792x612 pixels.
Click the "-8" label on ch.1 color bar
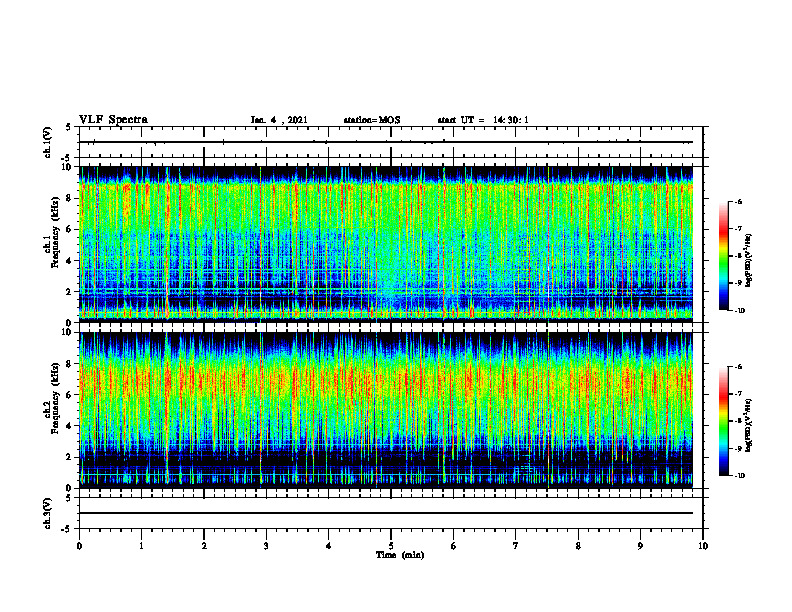click(x=738, y=256)
